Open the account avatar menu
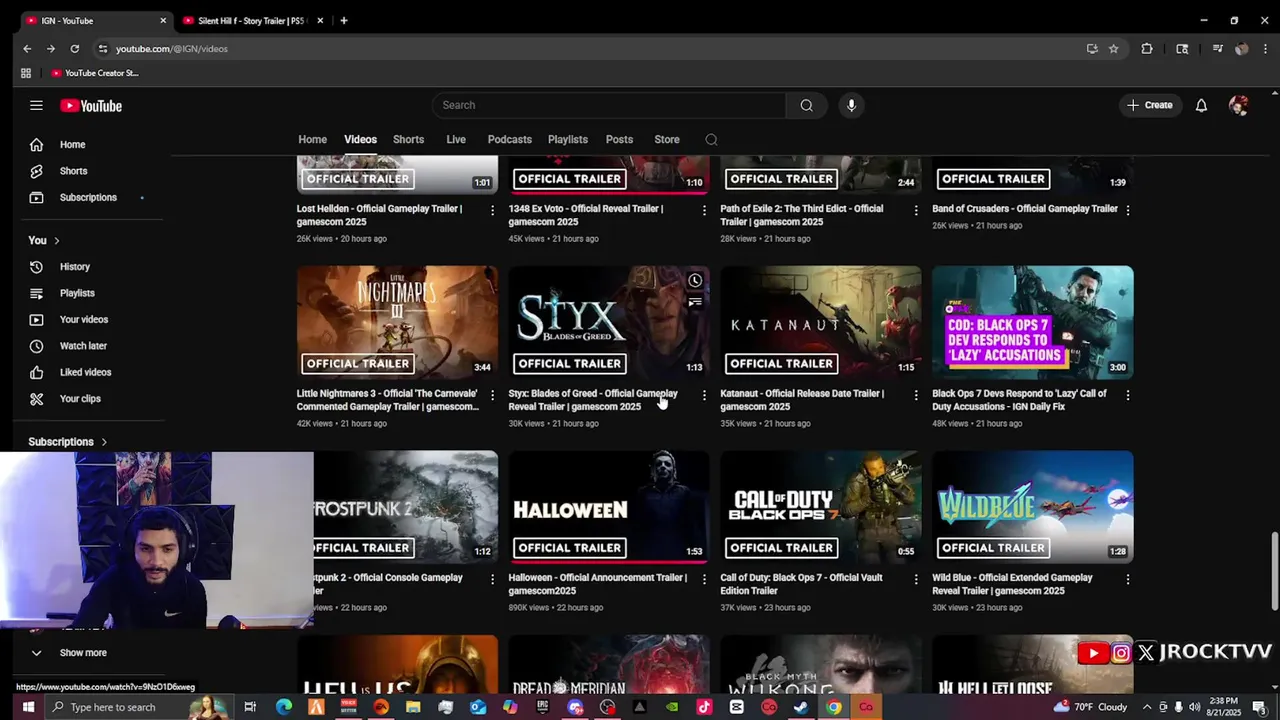This screenshot has width=1280, height=720. coord(1238,105)
